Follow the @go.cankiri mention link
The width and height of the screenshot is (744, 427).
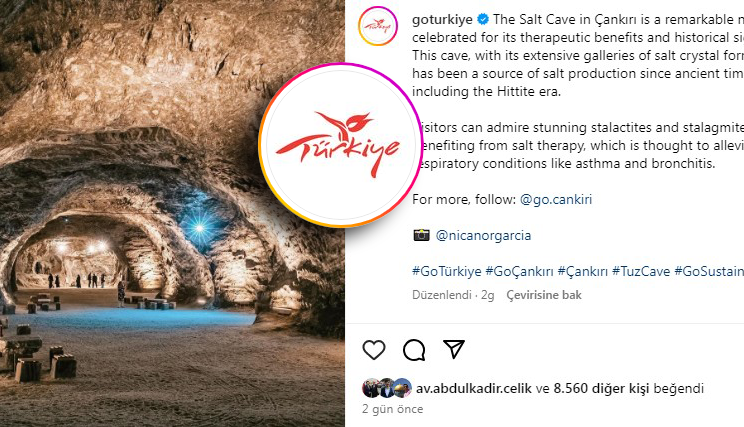pyautogui.click(x=556, y=199)
